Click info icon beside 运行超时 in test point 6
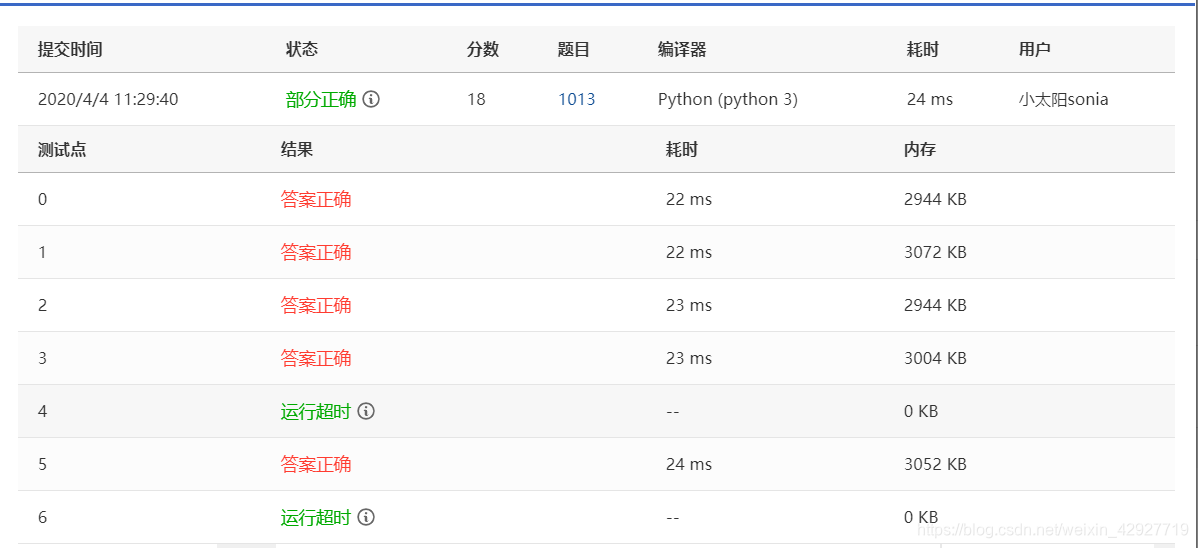 [366, 517]
